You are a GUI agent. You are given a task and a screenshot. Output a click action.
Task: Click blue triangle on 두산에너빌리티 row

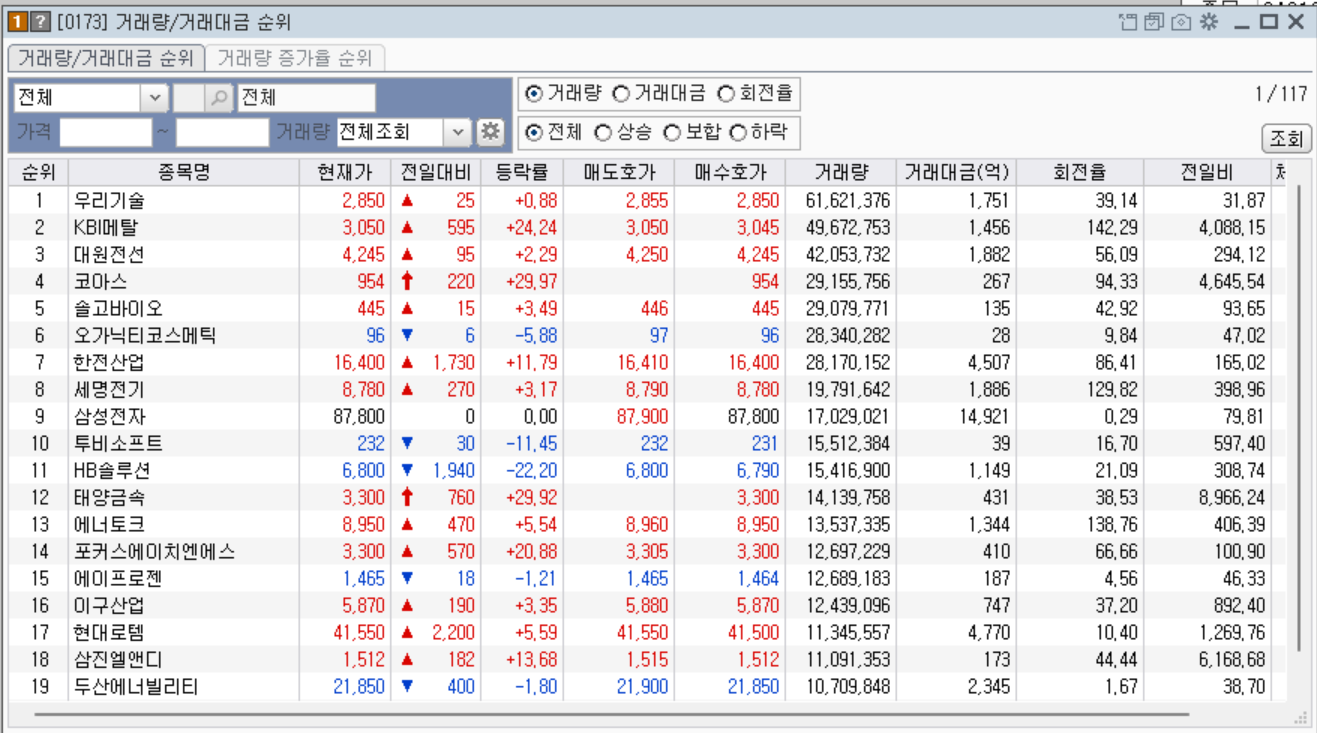(407, 687)
